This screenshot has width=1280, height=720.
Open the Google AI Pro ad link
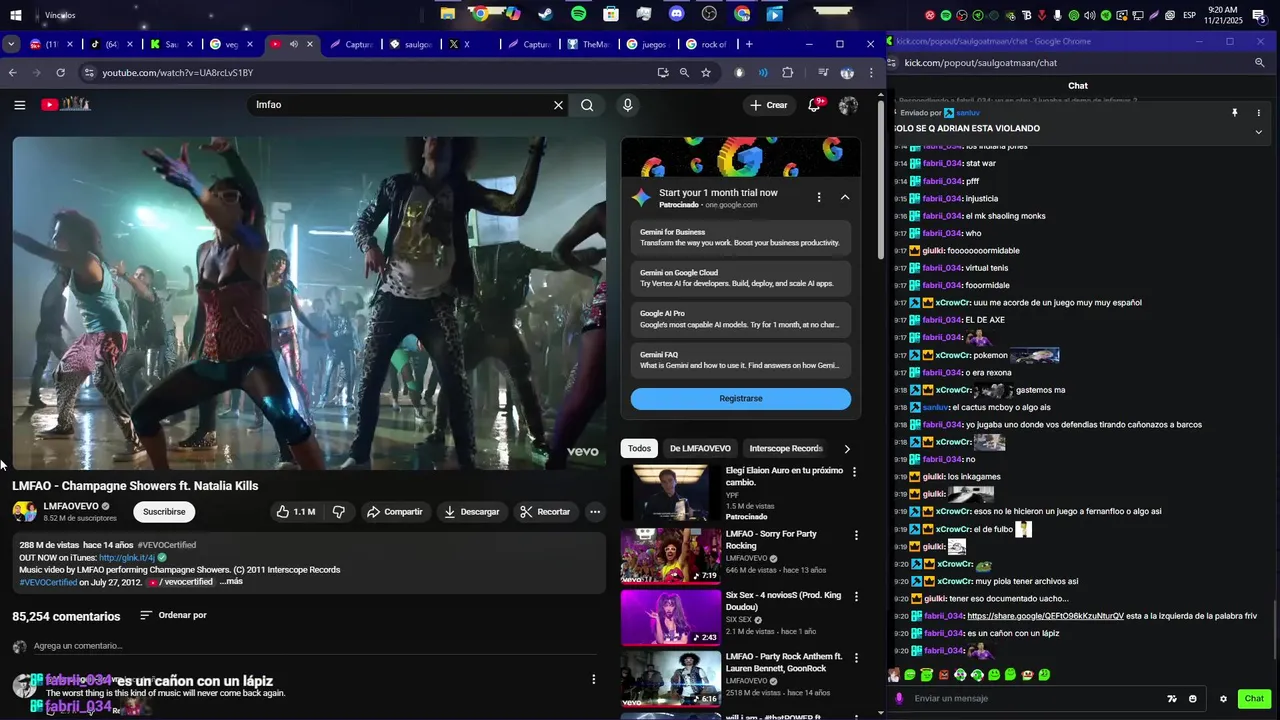741,319
